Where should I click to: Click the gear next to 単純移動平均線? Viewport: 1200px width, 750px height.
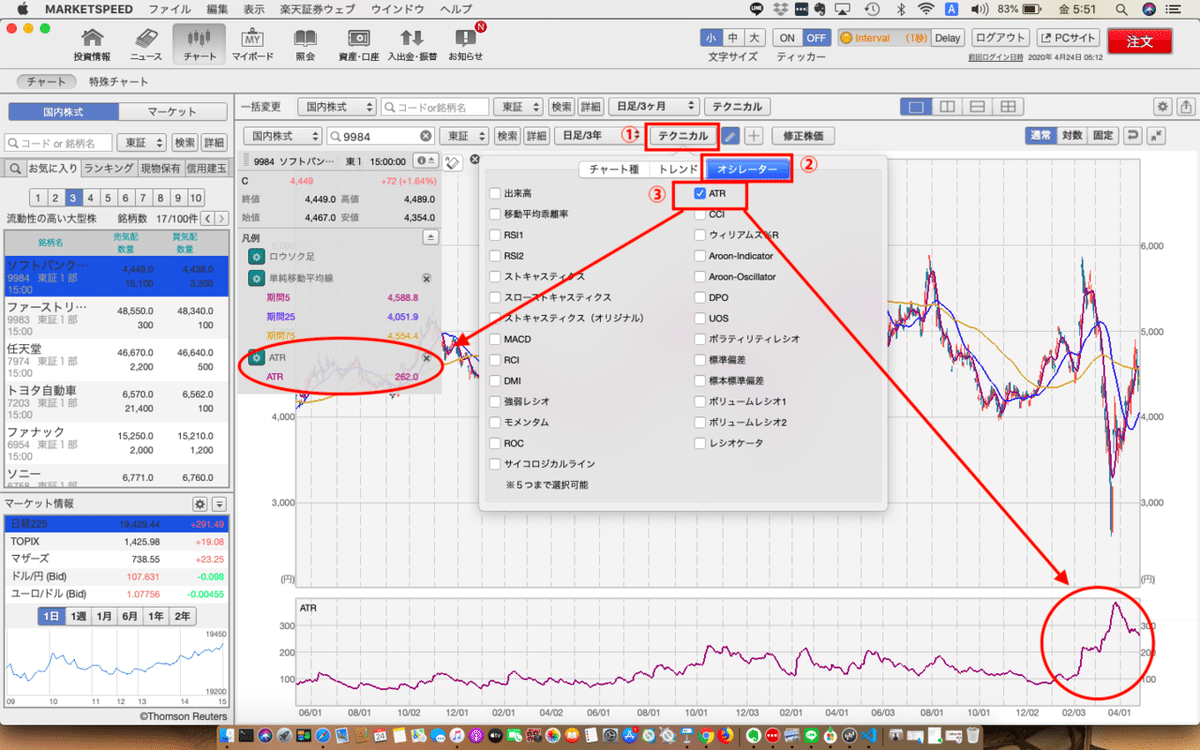tap(255, 279)
